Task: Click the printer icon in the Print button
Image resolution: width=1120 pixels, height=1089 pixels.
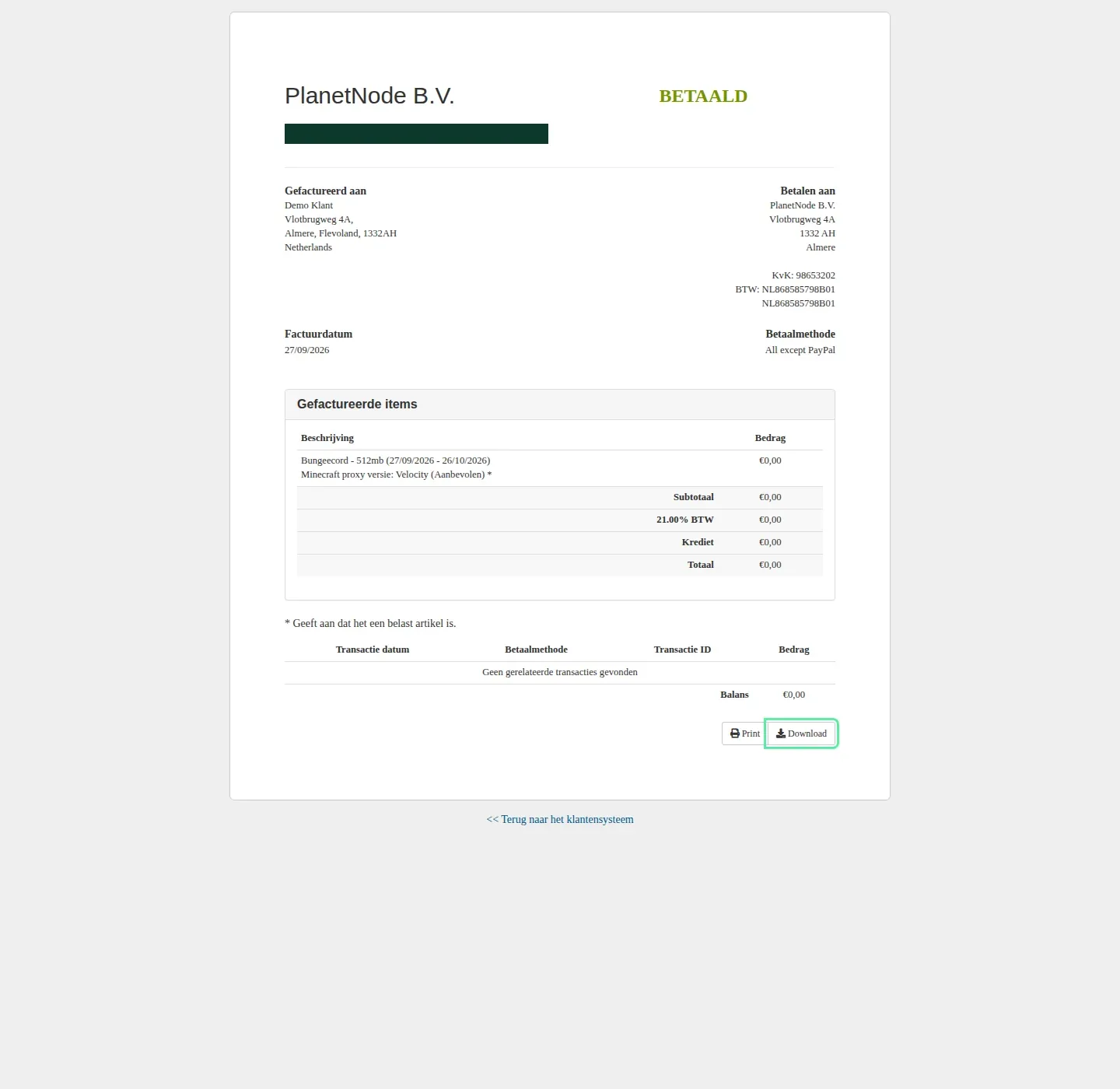Action: pos(734,734)
